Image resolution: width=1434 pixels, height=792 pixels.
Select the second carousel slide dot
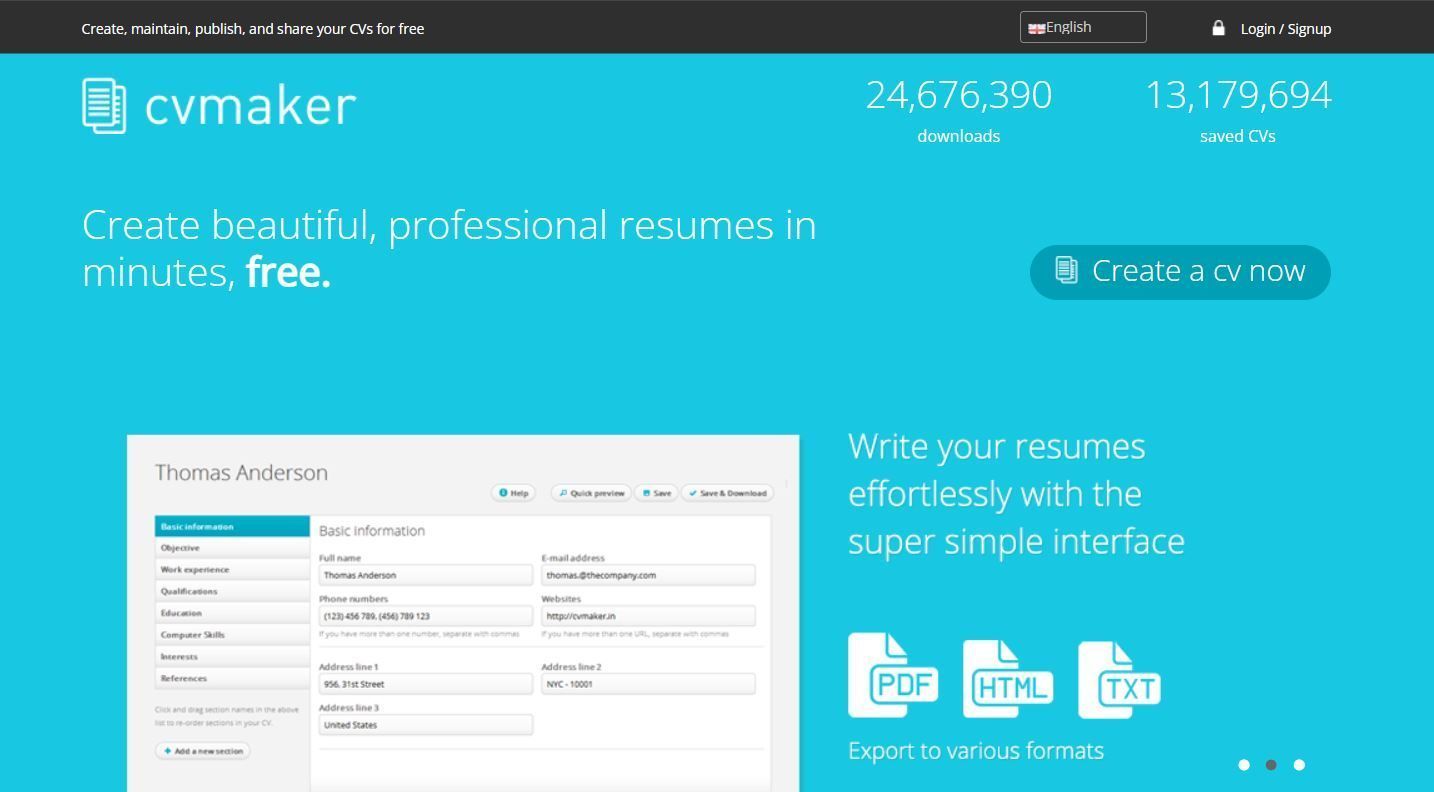[x=1271, y=765]
